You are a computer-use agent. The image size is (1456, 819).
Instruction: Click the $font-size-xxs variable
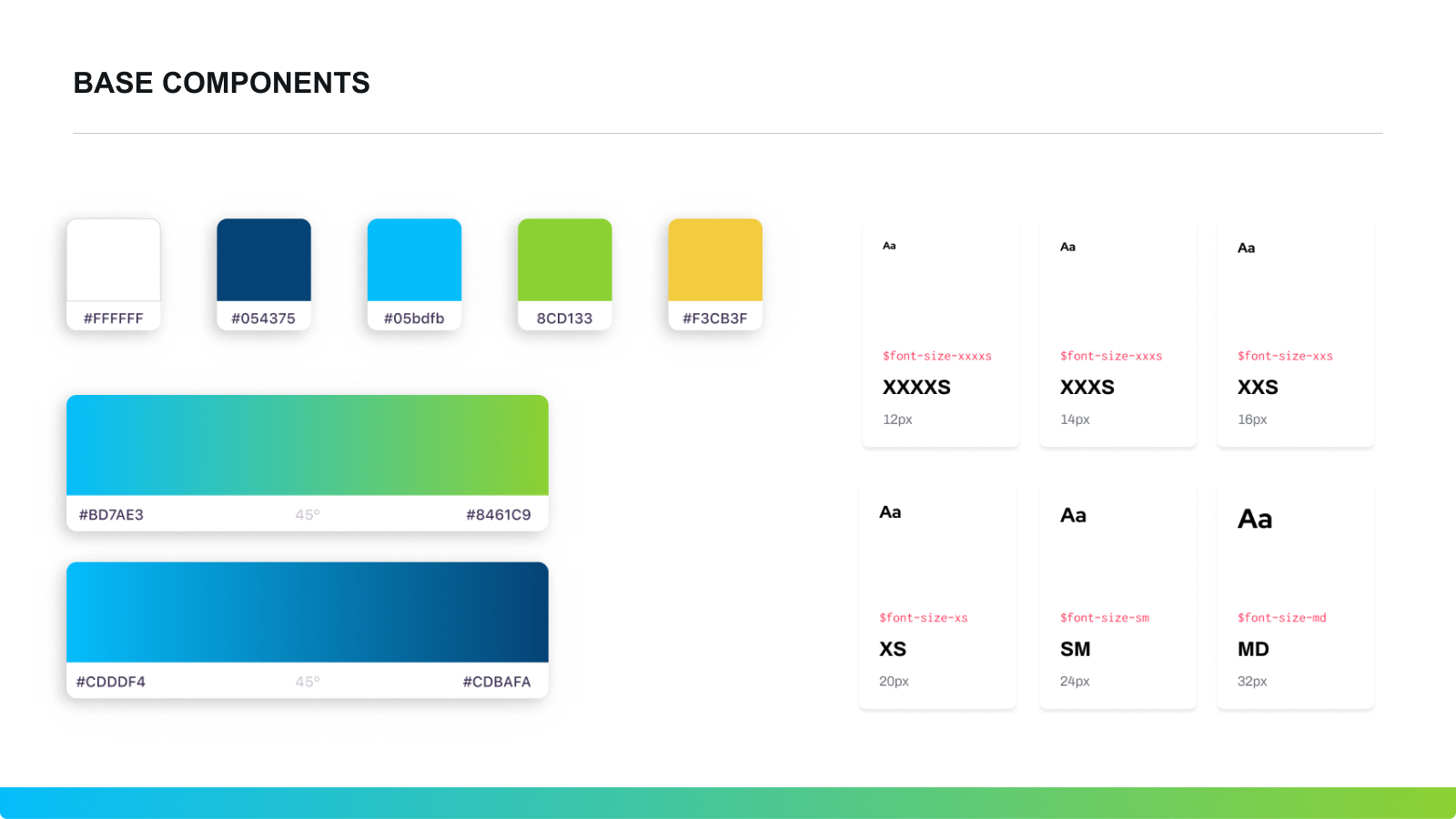1285,356
